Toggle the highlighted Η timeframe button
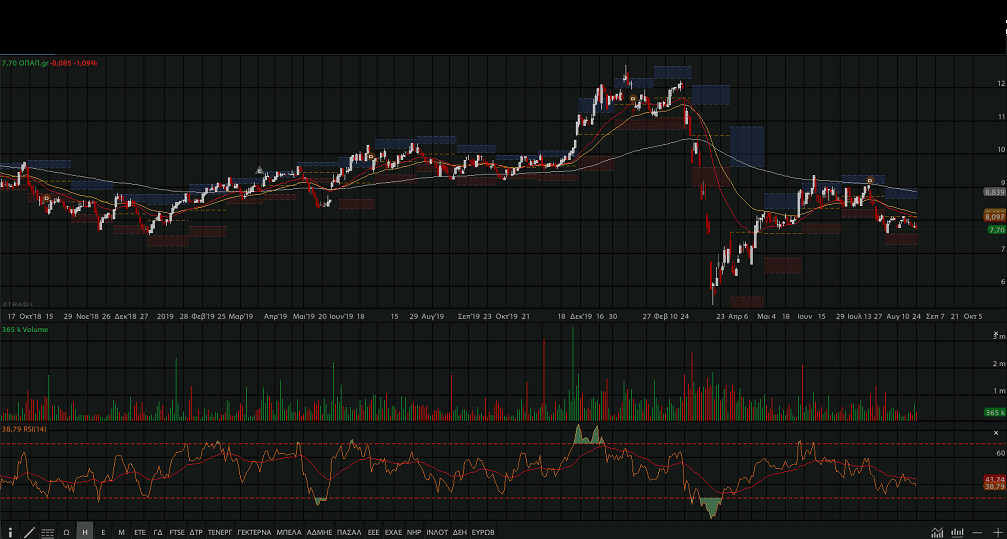The image size is (1007, 539). click(85, 532)
